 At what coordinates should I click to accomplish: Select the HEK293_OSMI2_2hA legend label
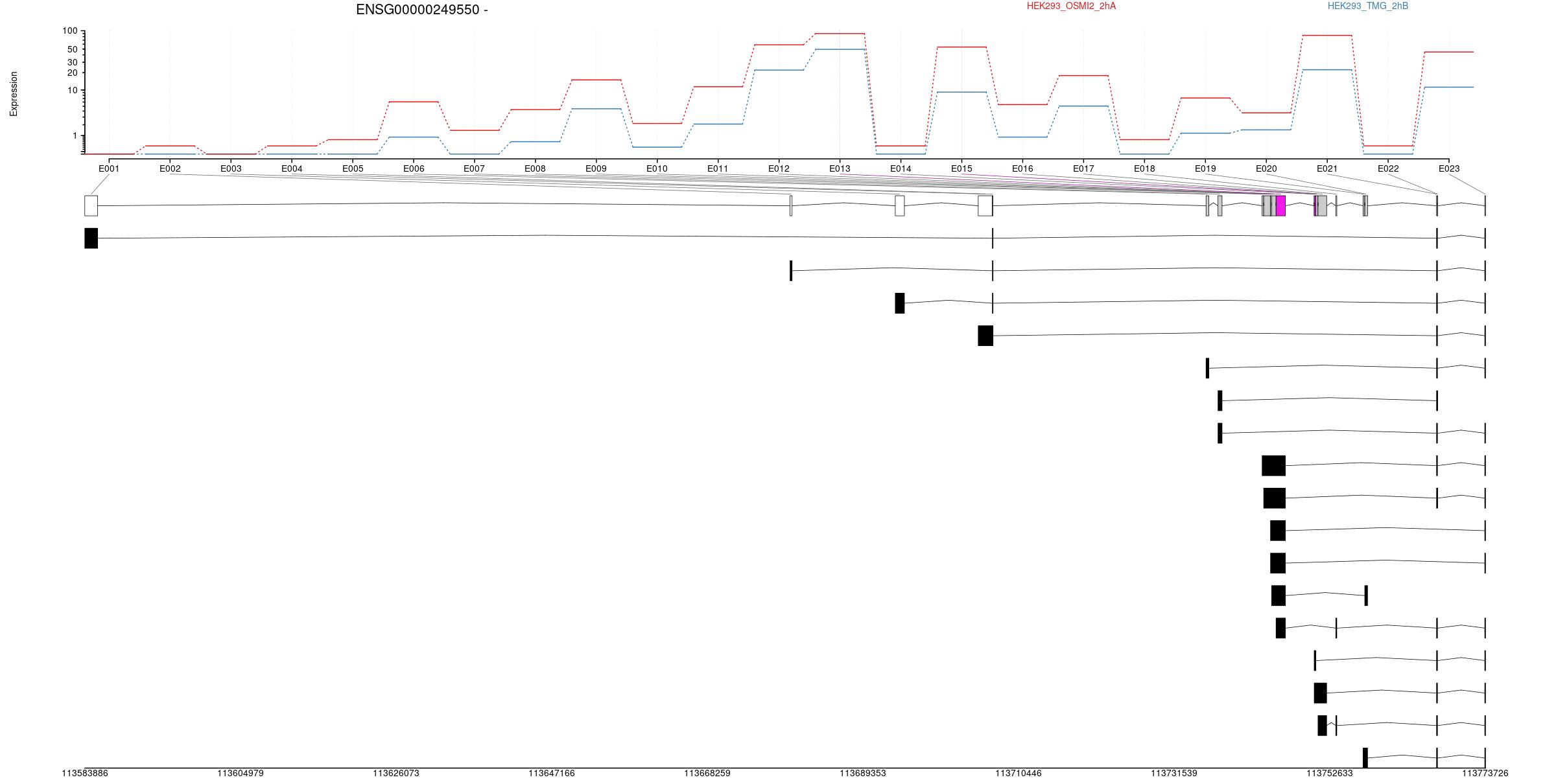[1071, 6]
